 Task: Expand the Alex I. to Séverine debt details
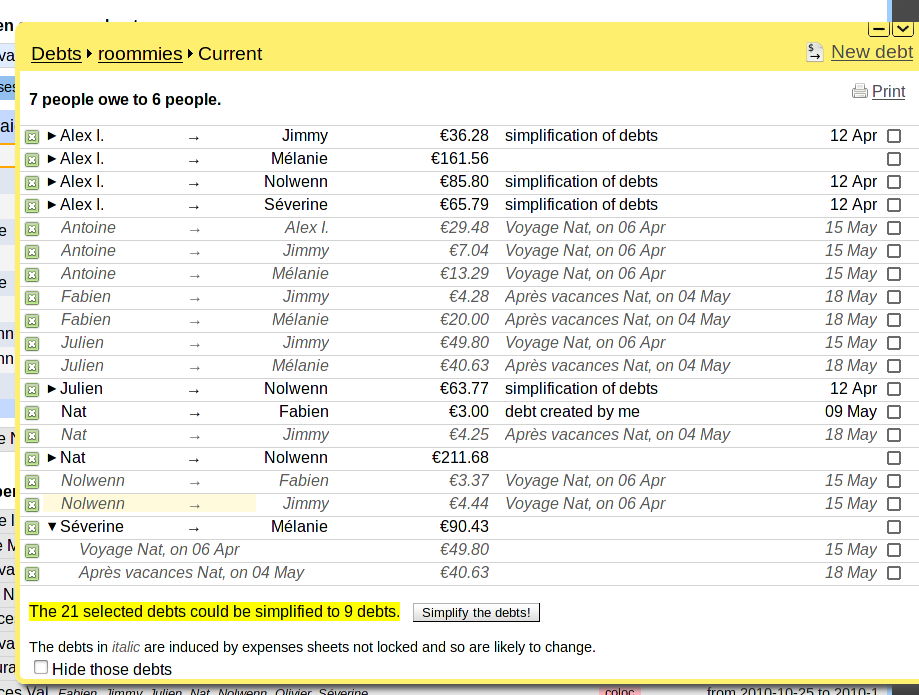point(52,205)
